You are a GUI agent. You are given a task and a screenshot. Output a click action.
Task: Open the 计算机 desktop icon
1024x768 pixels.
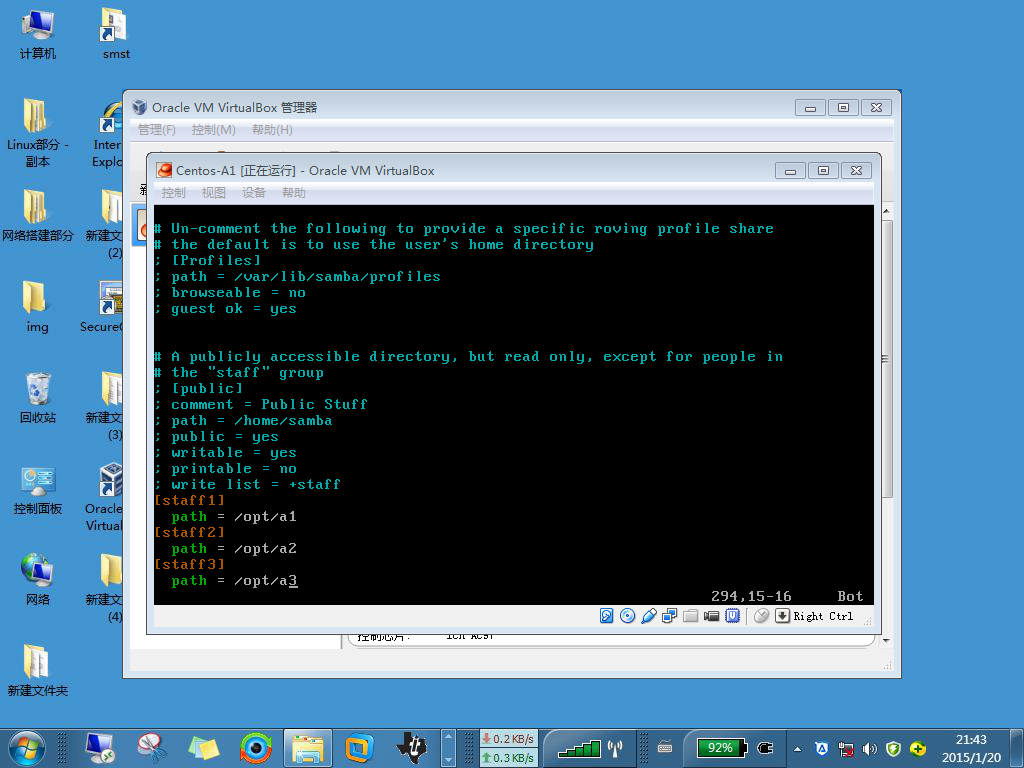click(x=37, y=35)
